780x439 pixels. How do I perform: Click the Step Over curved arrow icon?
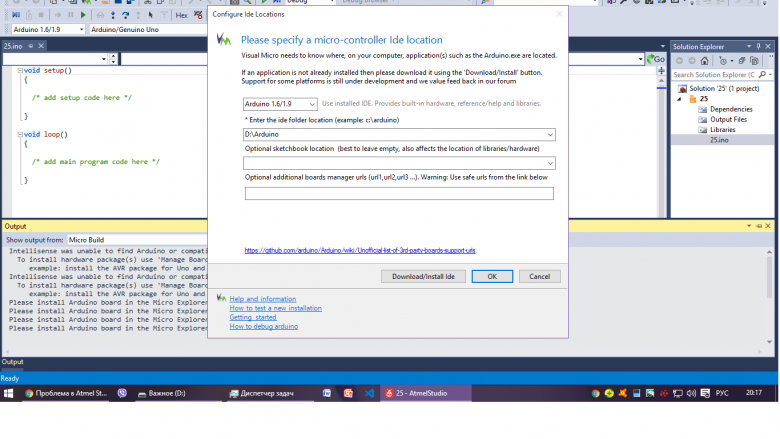pos(125,15)
